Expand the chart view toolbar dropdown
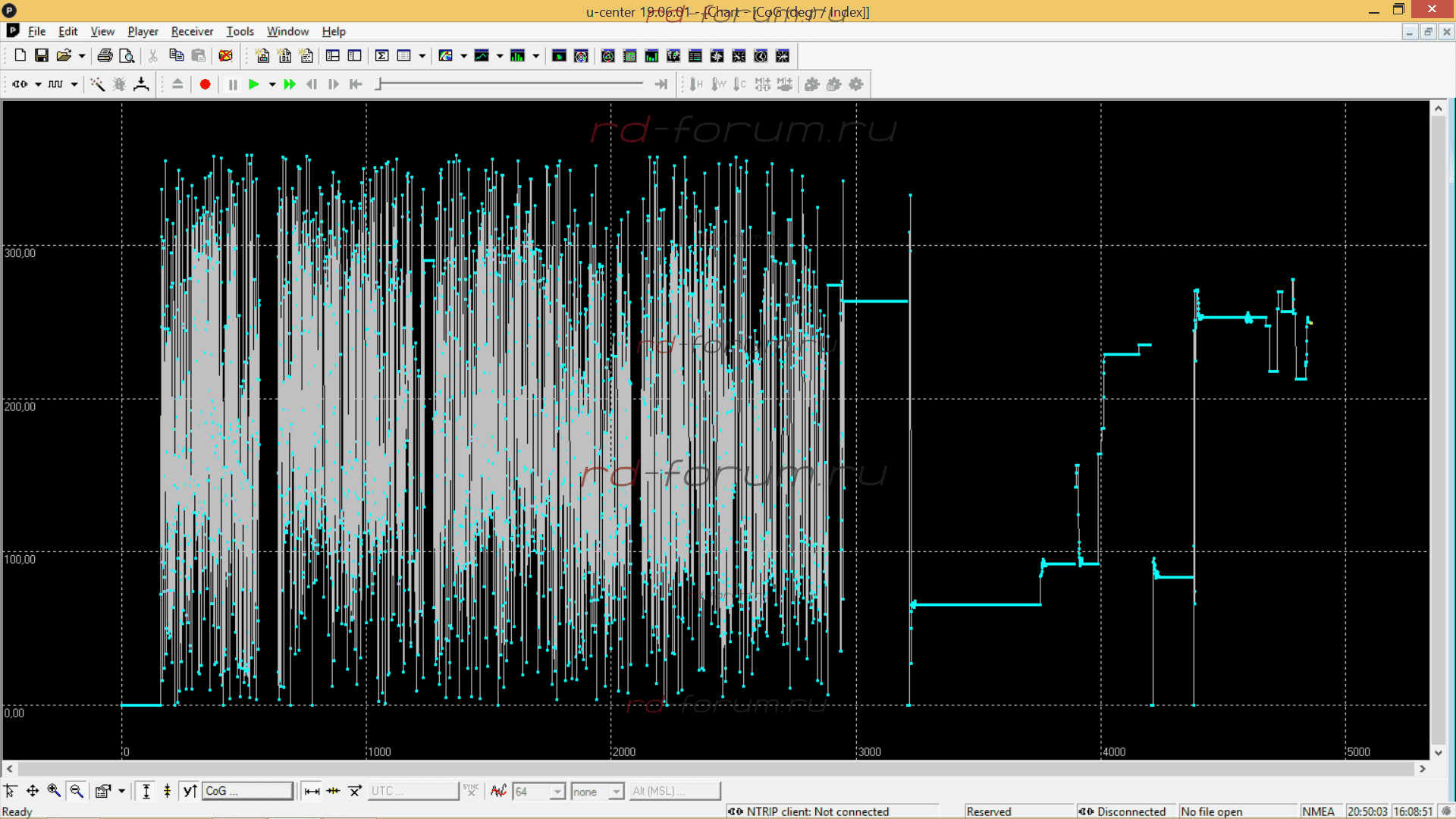 (500, 55)
